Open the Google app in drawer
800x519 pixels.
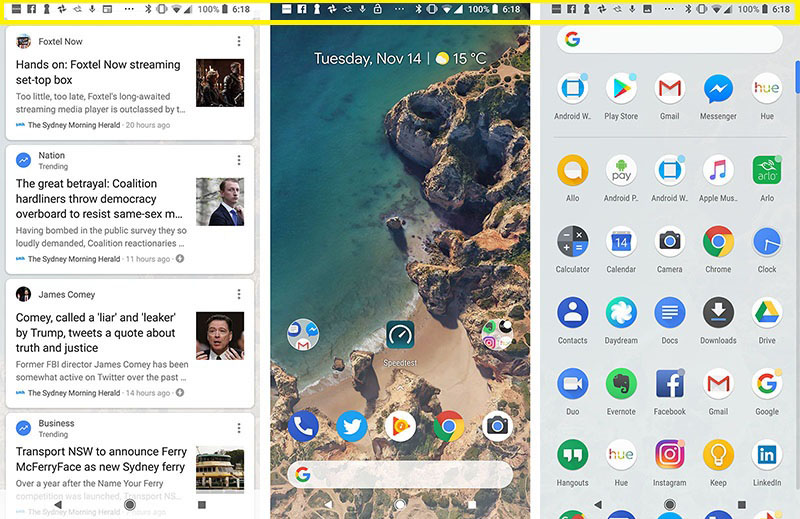(x=766, y=384)
